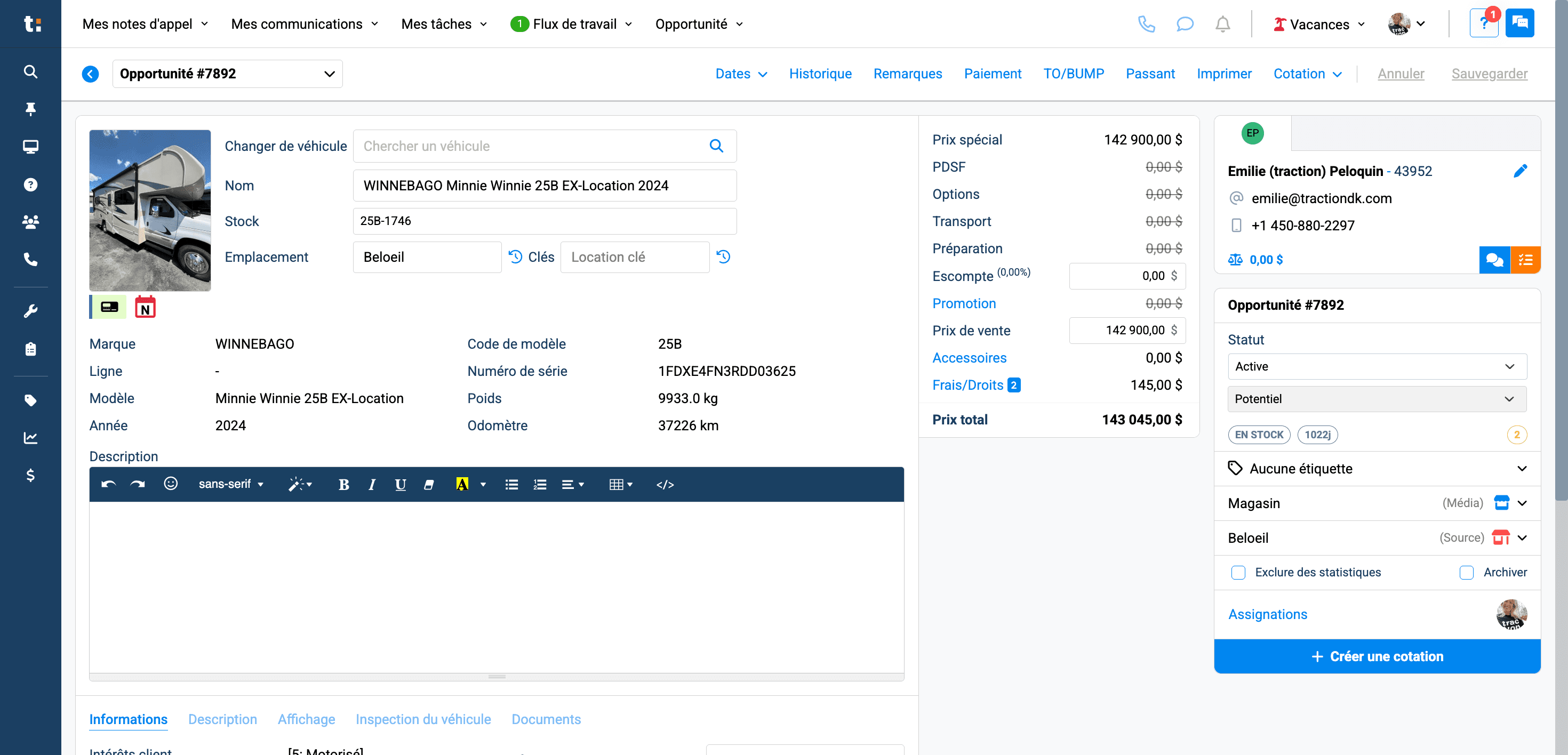Open Flux de travail menu
The width and height of the screenshot is (1568, 755).
click(571, 25)
